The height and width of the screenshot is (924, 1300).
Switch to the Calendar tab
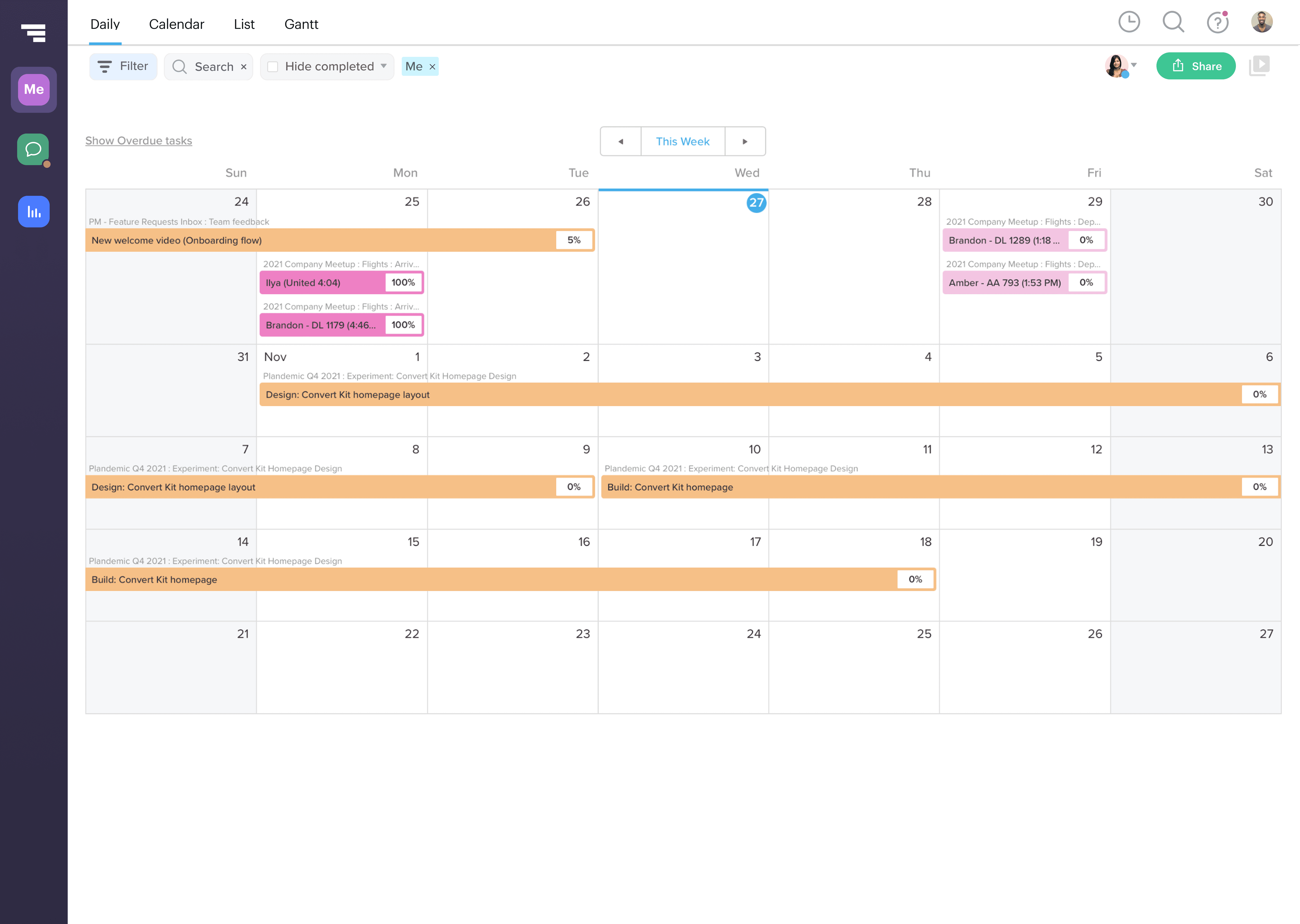point(176,24)
